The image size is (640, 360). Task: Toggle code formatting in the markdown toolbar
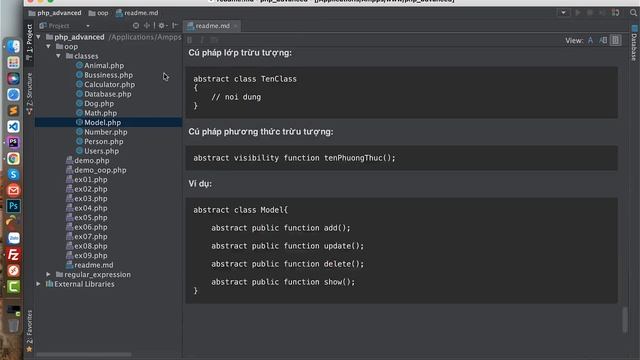coord(214,40)
